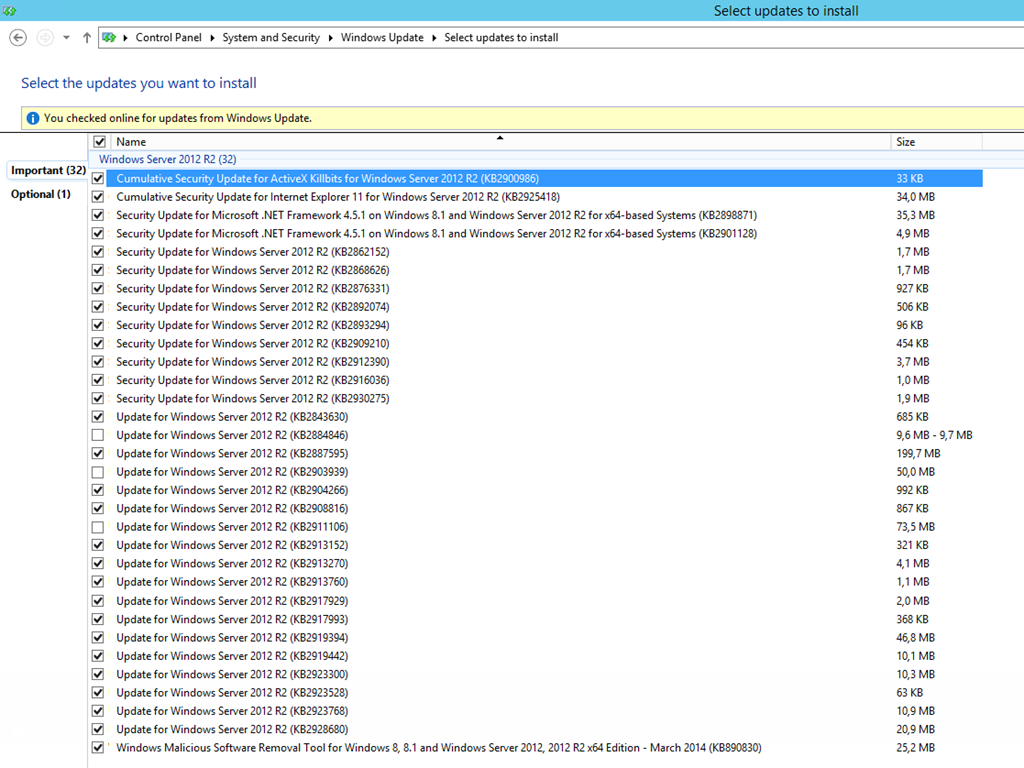Sort by the Size column header
The height and width of the screenshot is (768, 1024).
click(x=936, y=142)
